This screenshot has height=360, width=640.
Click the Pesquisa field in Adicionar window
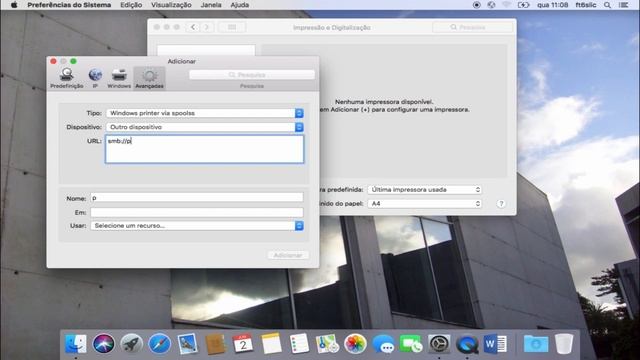tap(252, 75)
